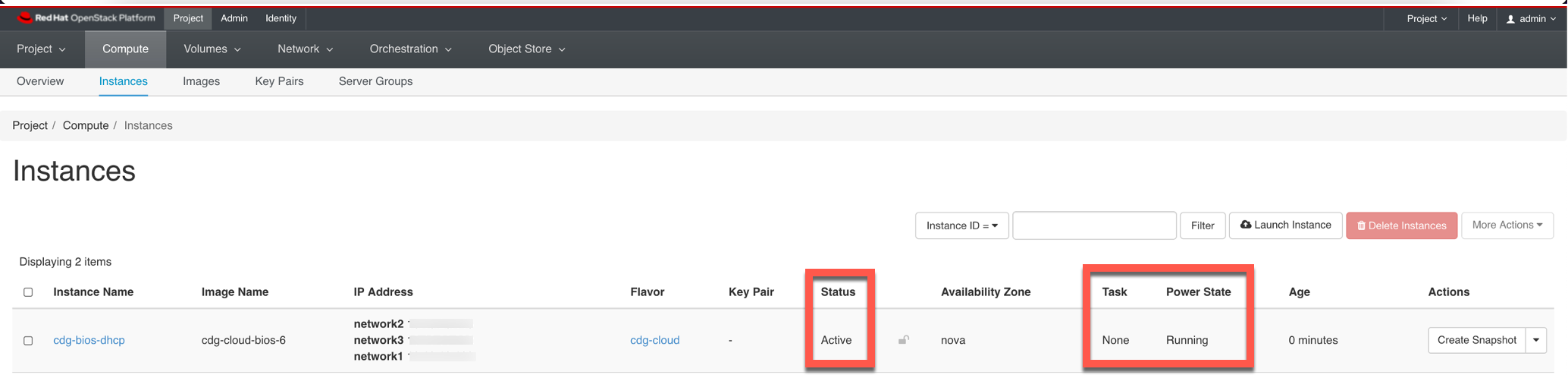Viewport: 1568px width, 375px height.
Task: Click the Red Hat OpenStack Platform logo
Action: tap(86, 18)
